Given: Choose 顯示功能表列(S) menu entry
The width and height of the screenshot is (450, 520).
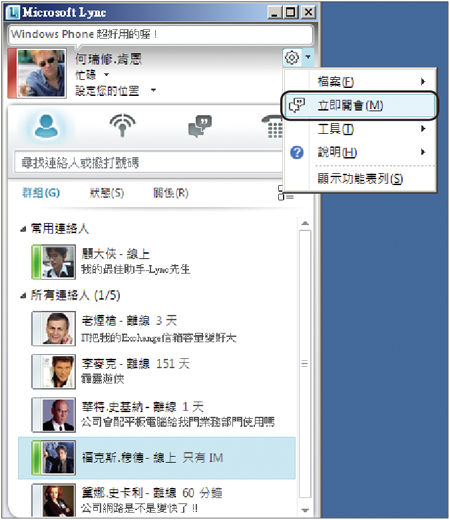Looking at the screenshot, I should click(x=359, y=179).
